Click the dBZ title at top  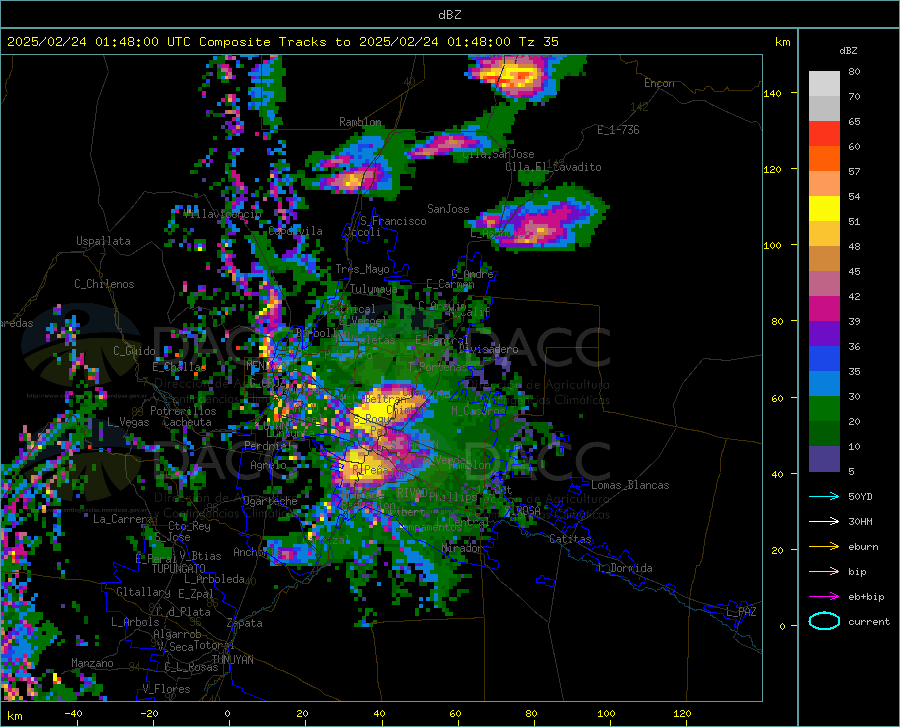pyautogui.click(x=450, y=15)
